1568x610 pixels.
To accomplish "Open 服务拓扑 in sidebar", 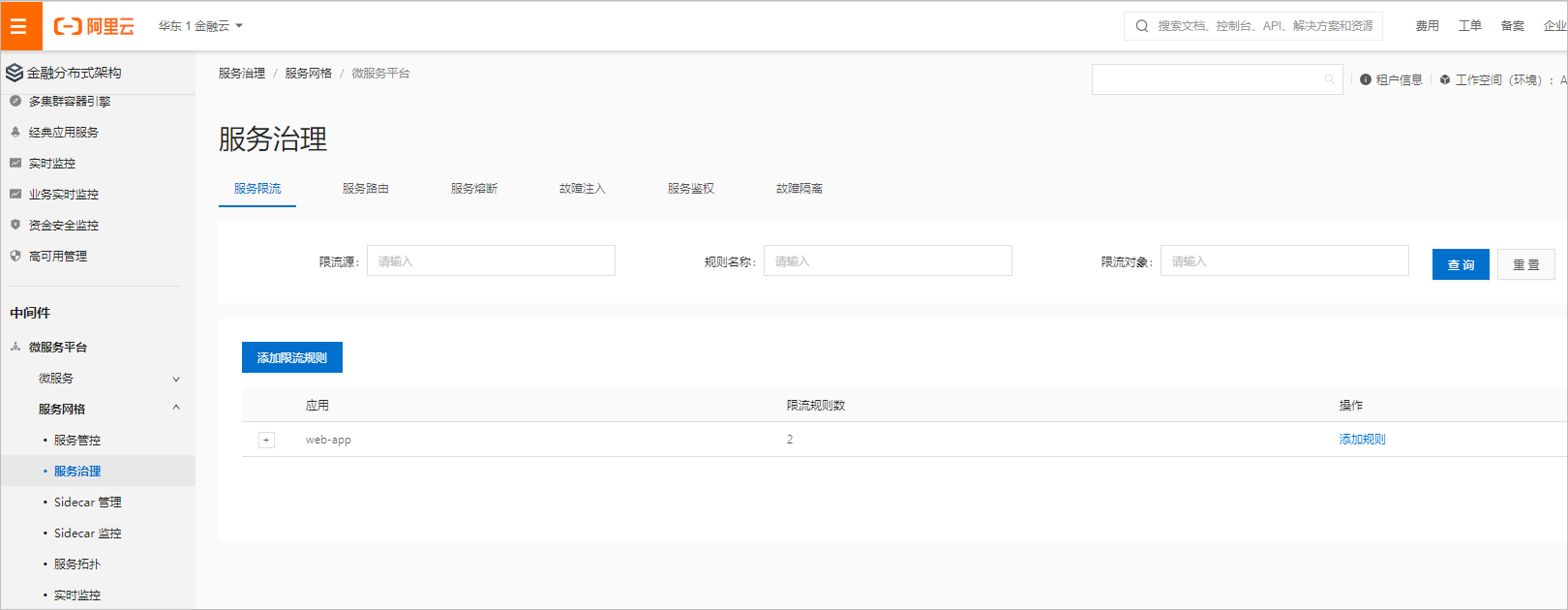I will click(77, 564).
